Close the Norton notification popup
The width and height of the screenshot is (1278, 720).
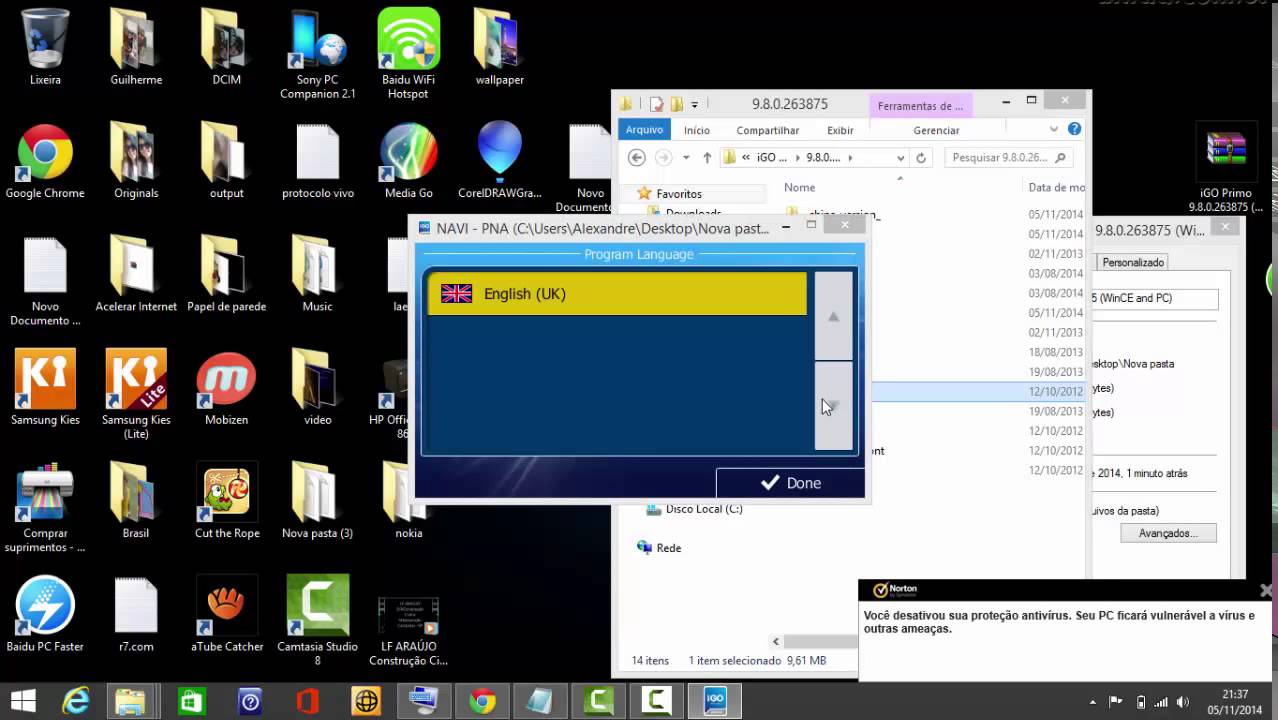pos(1265,590)
